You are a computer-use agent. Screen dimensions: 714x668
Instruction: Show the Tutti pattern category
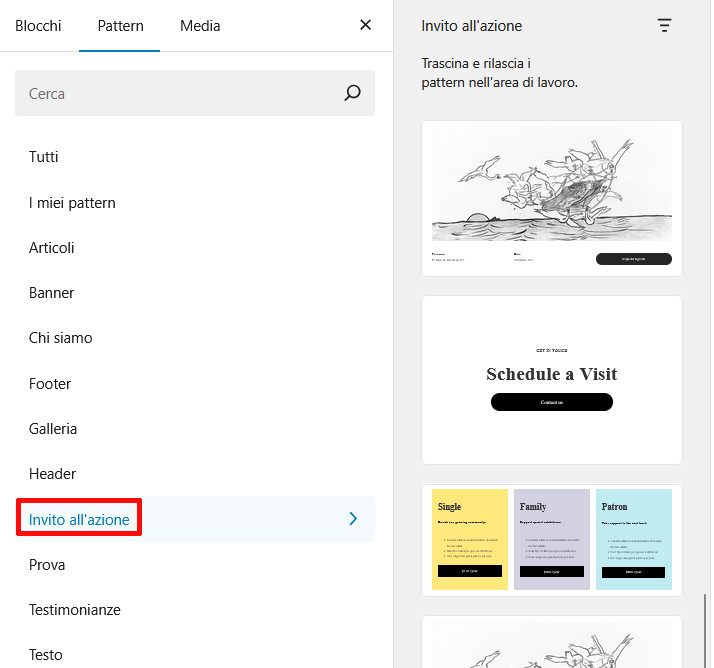pos(44,157)
